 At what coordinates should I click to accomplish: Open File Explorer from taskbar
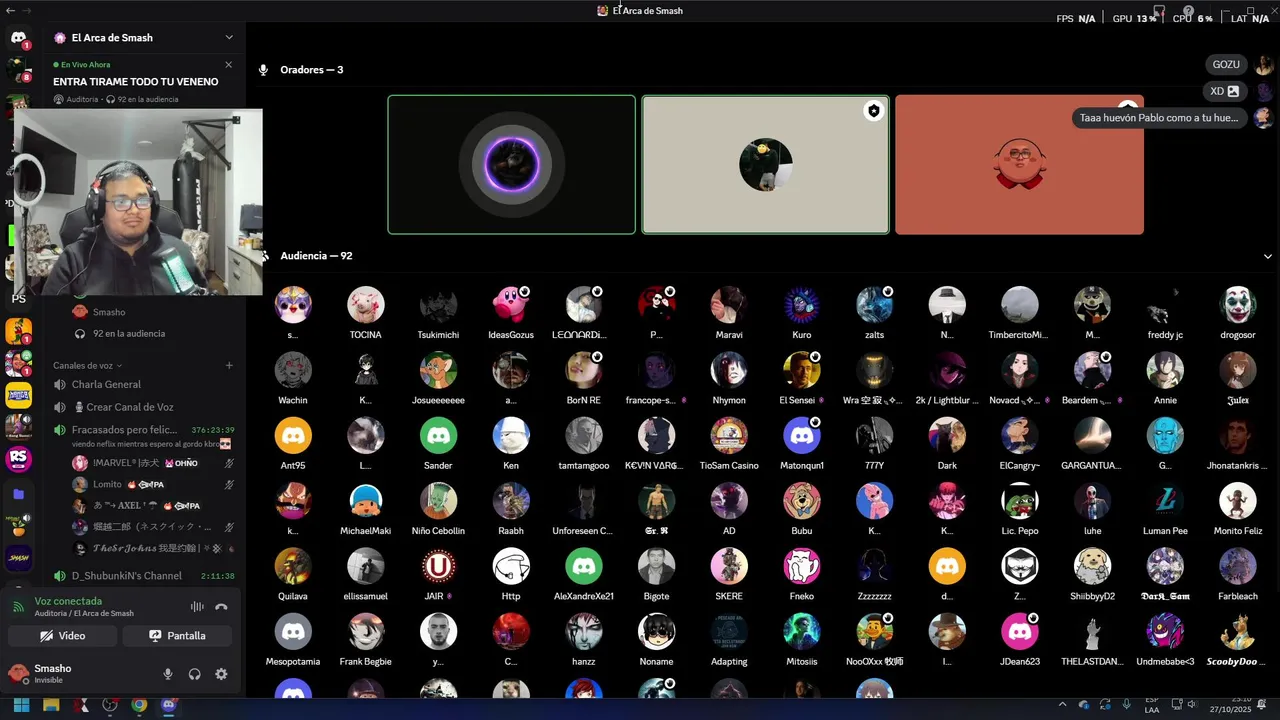[x=51, y=705]
